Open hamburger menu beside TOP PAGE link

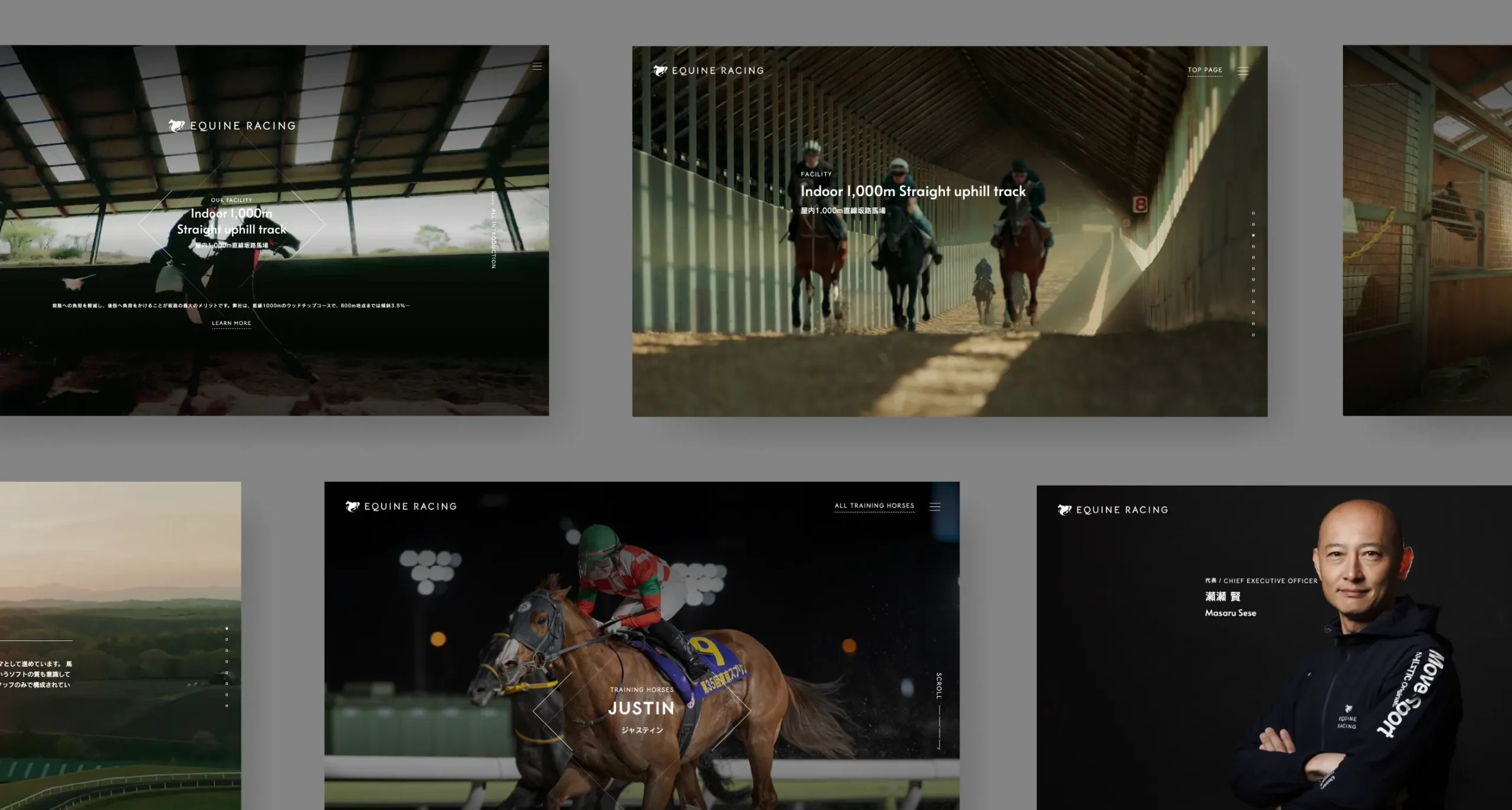coord(1243,71)
